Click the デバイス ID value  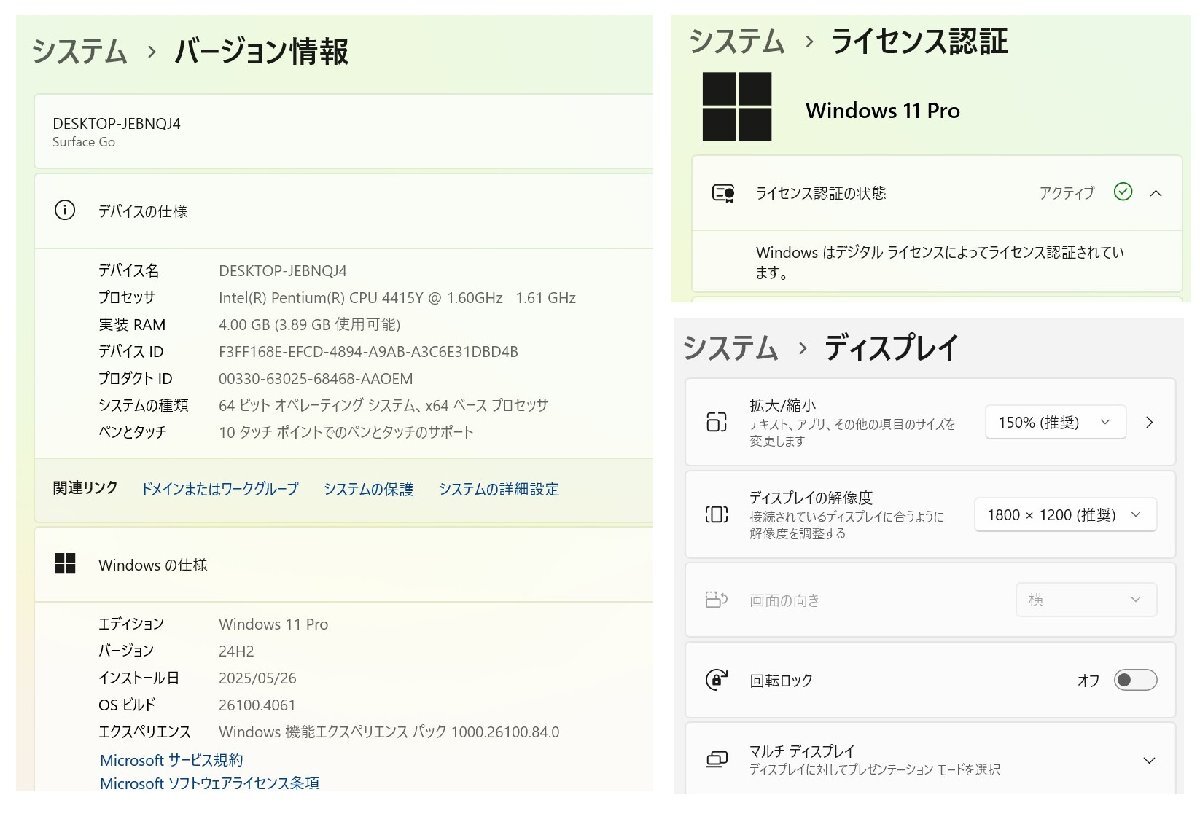tap(368, 352)
